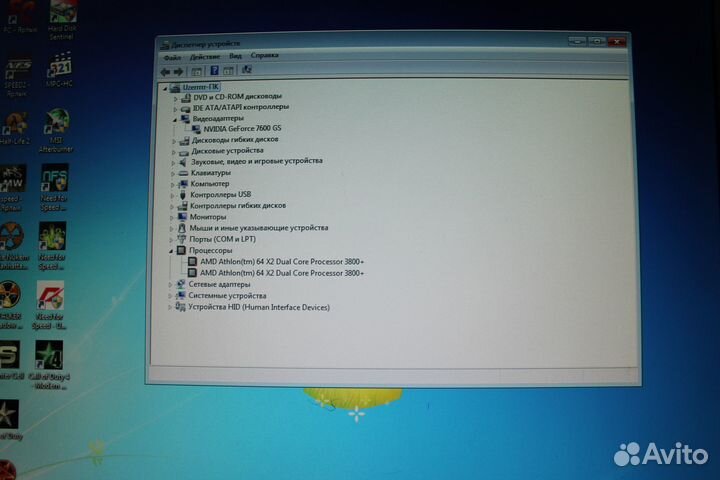
Task: Select NVIDIA GeForce 7600 GS device
Action: tap(242, 129)
